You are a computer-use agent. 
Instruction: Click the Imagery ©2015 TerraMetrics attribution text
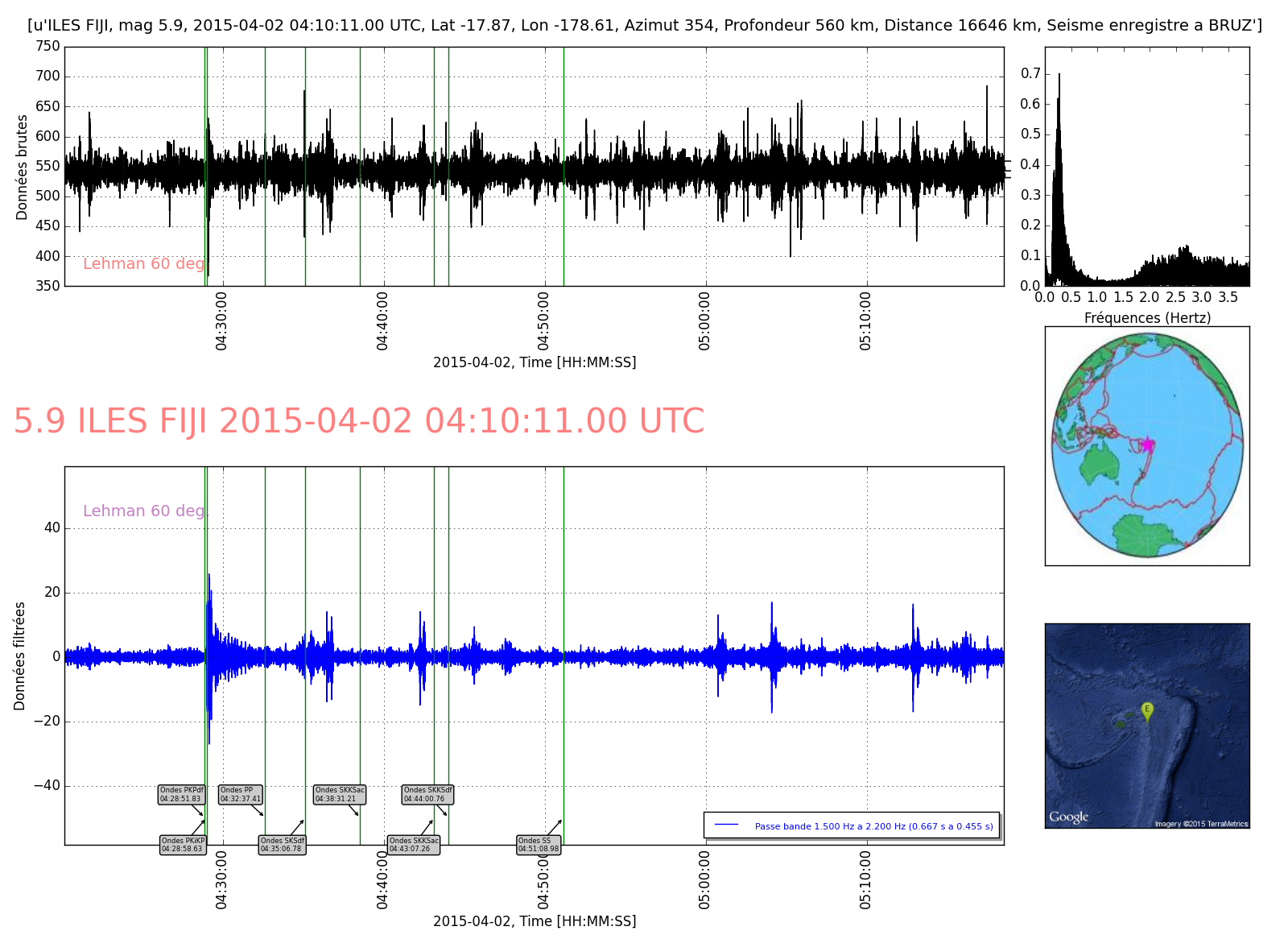pos(1201,823)
